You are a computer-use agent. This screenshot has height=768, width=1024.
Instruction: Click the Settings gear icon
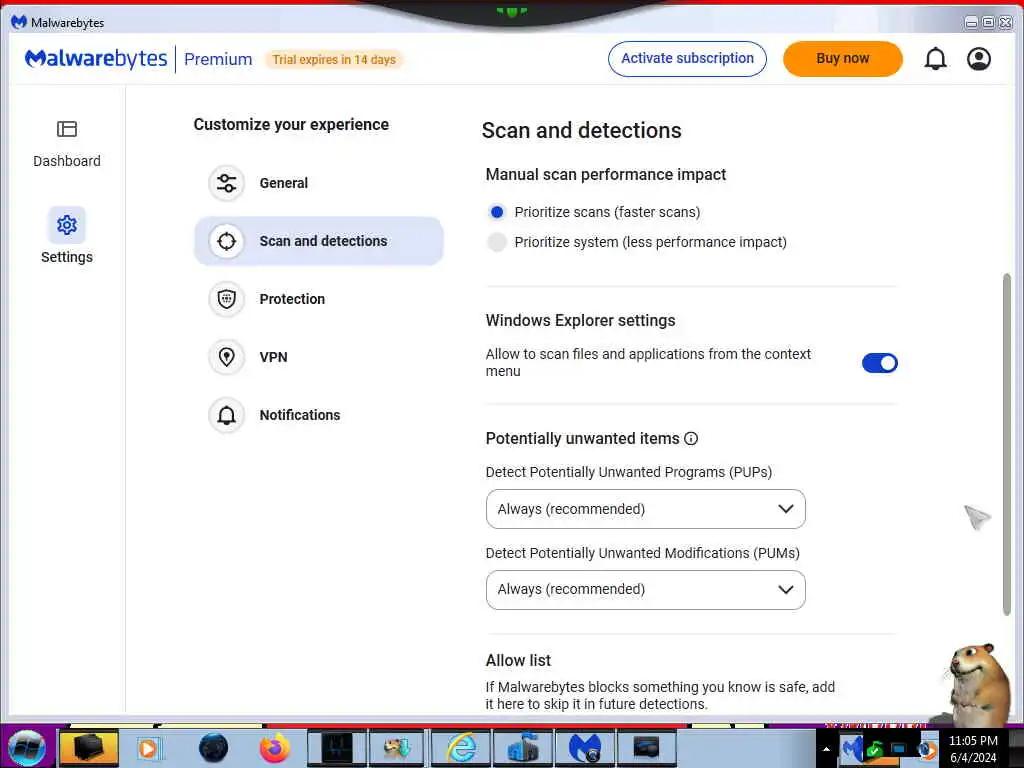(67, 225)
